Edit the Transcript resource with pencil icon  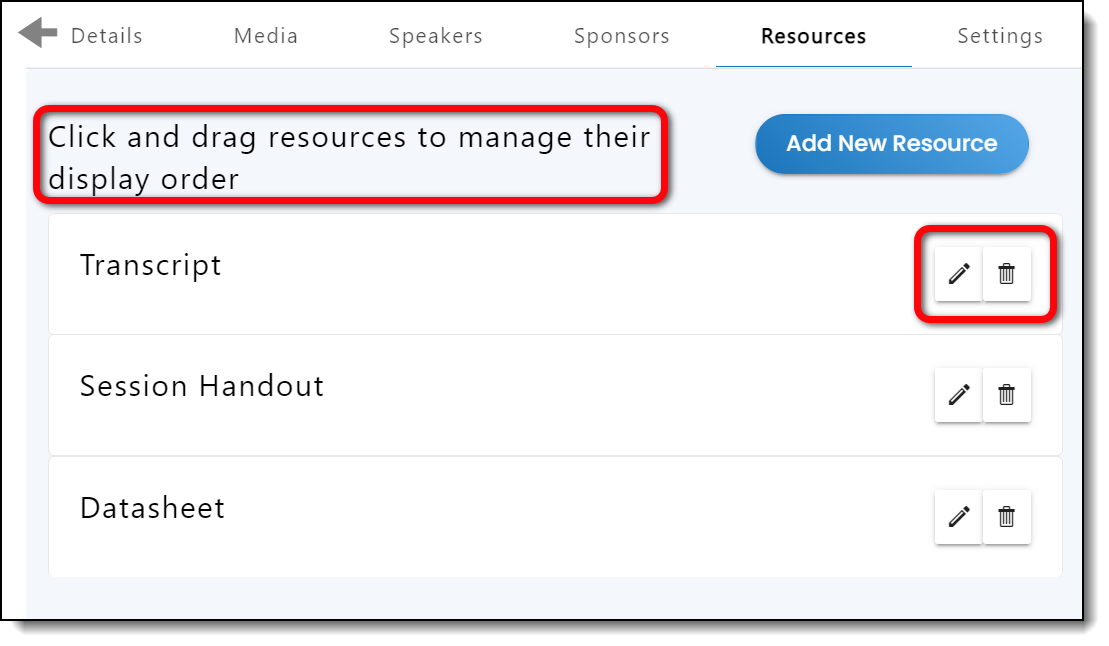tap(958, 273)
